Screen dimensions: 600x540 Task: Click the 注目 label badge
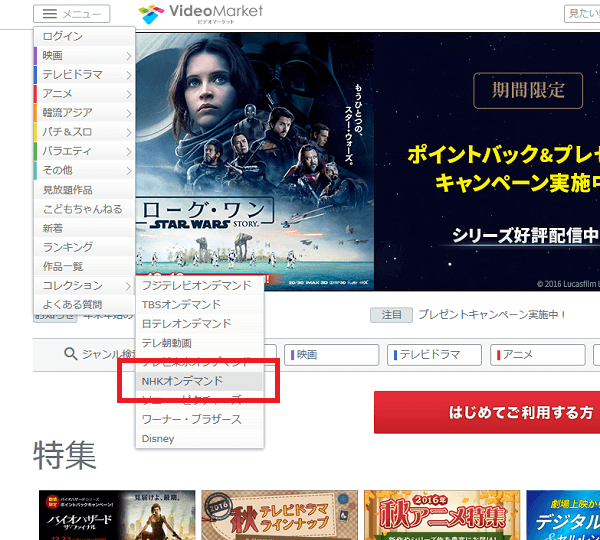pos(391,315)
